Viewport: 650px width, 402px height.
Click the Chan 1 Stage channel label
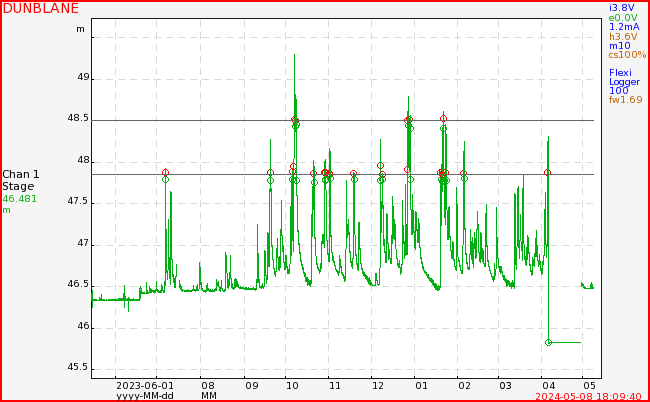pyautogui.click(x=21, y=180)
